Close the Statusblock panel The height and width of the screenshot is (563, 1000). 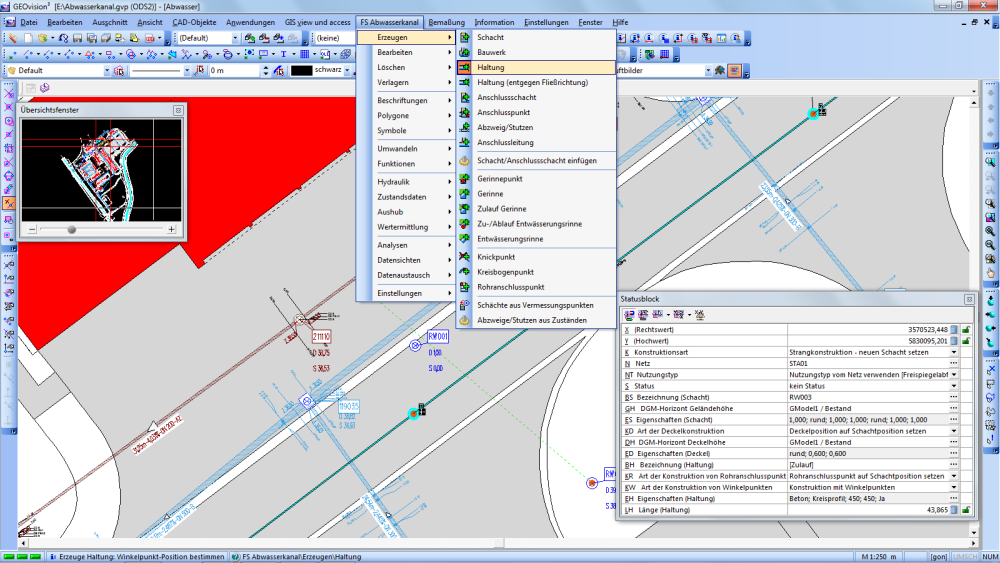click(969, 299)
